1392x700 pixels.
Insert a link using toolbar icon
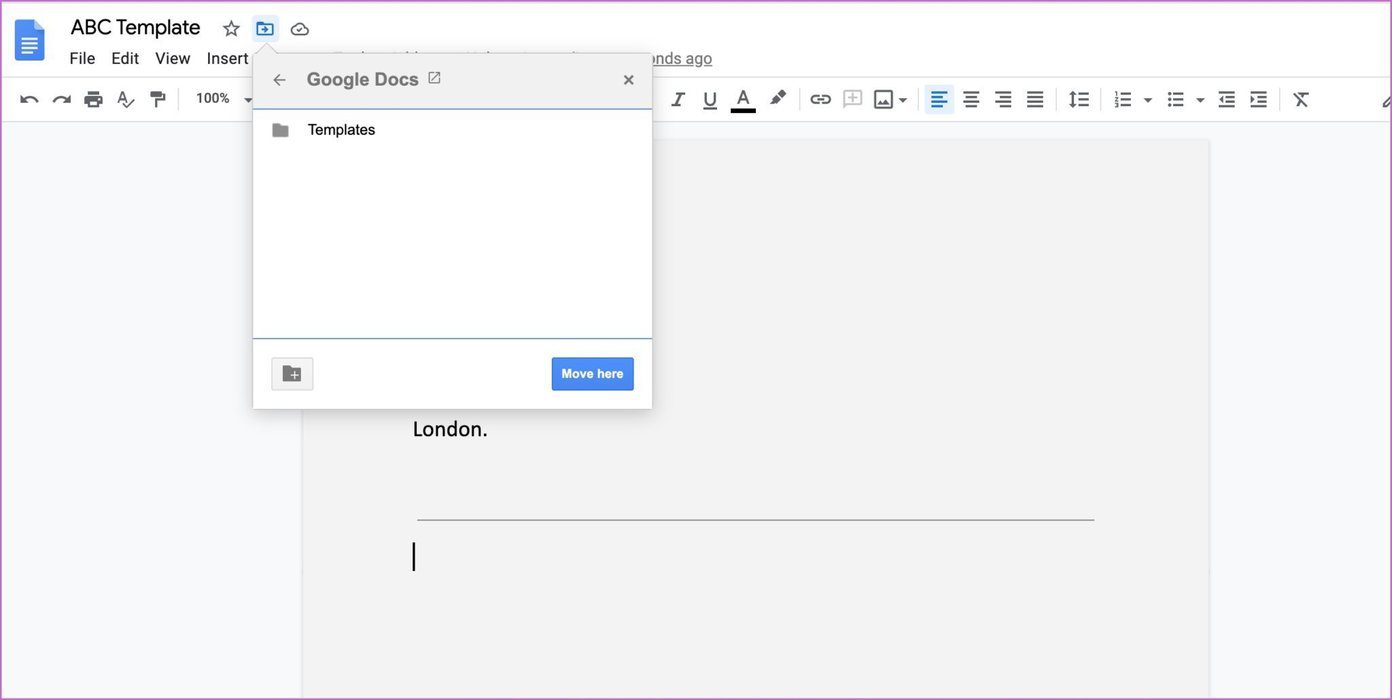coord(820,99)
